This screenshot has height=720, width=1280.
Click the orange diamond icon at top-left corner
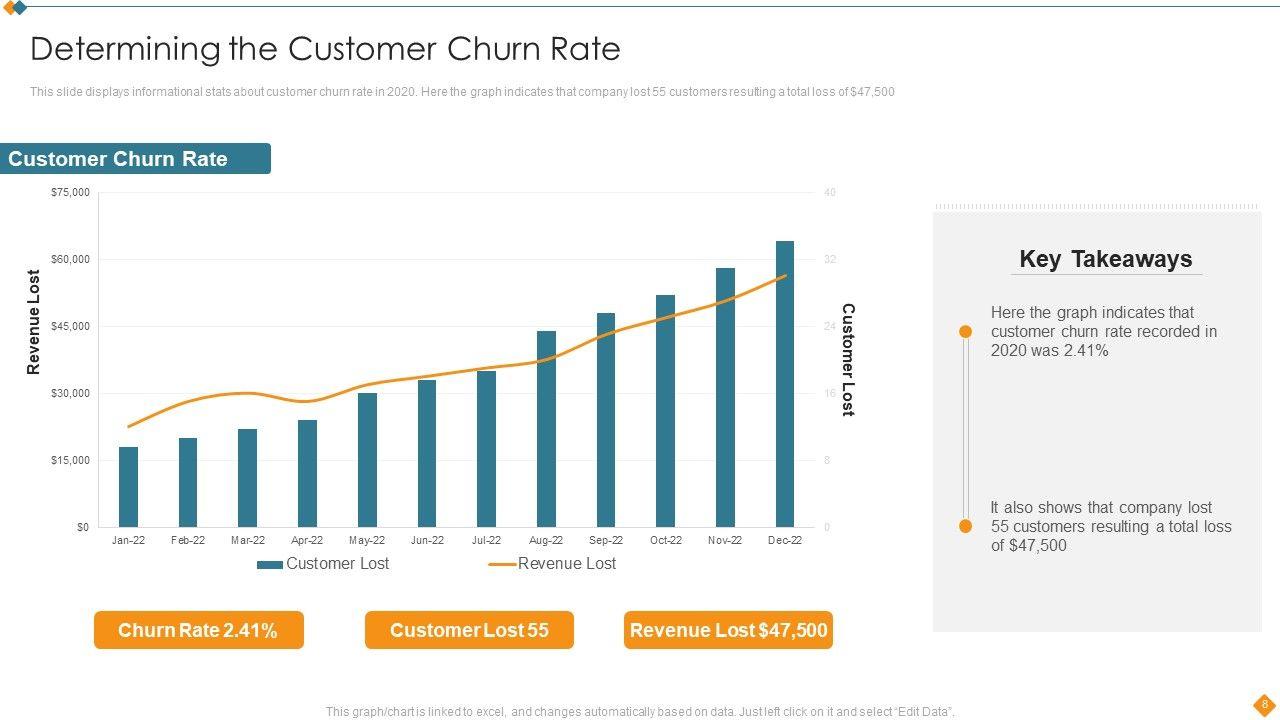[x=10, y=7]
